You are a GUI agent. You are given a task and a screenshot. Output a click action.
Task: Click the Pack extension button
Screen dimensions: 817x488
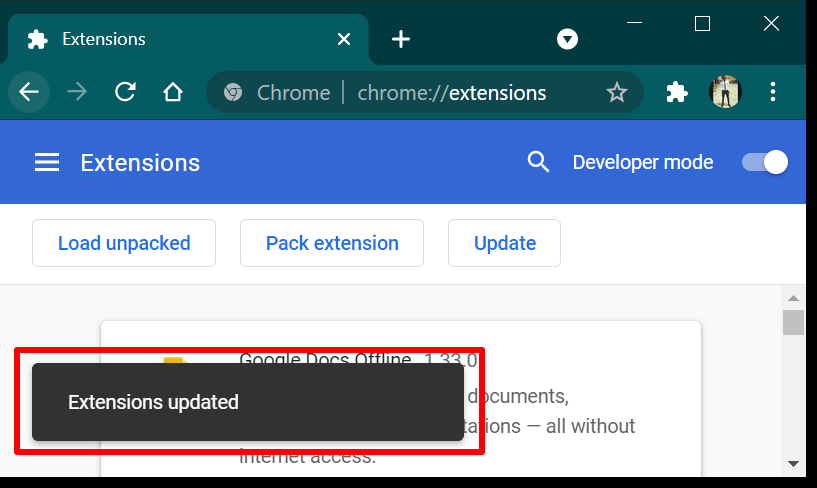coord(332,243)
